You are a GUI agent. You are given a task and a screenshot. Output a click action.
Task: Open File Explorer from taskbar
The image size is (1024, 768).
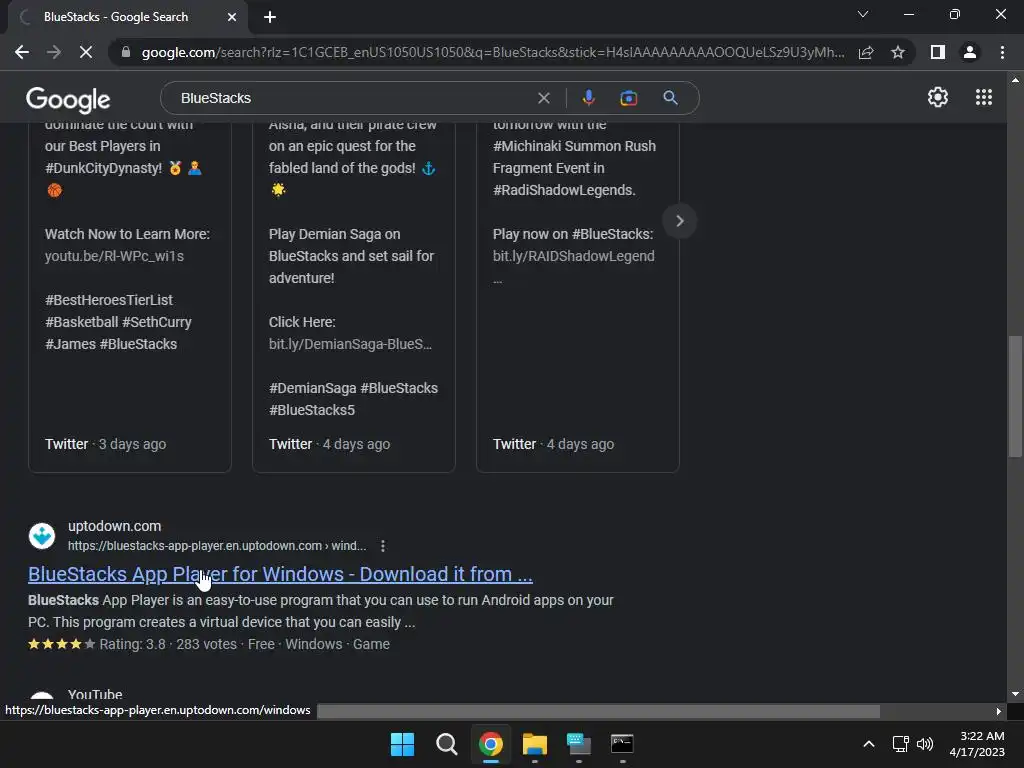534,744
